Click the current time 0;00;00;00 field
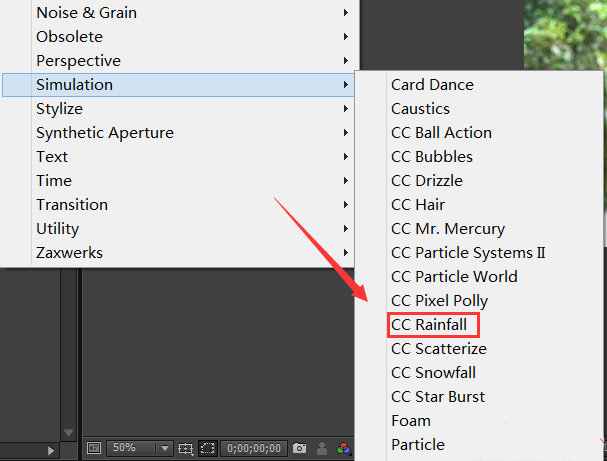 pyautogui.click(x=254, y=449)
